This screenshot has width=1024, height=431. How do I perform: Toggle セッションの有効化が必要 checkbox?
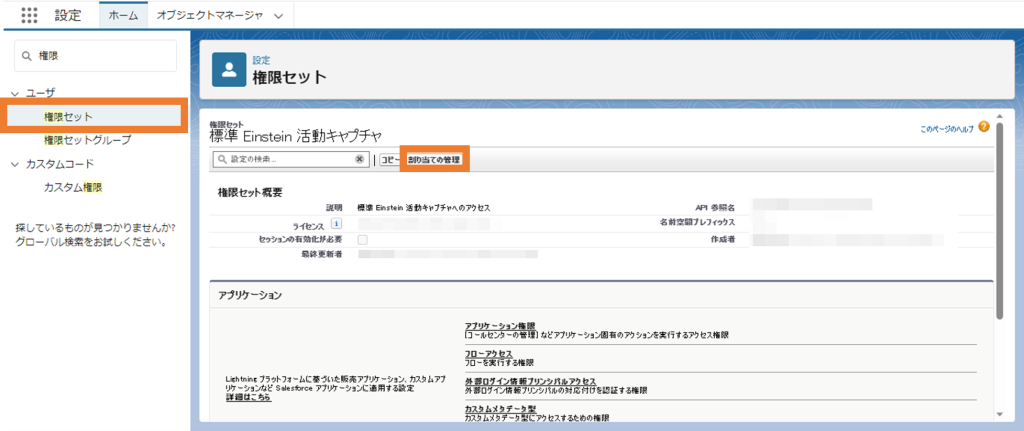tap(362, 240)
